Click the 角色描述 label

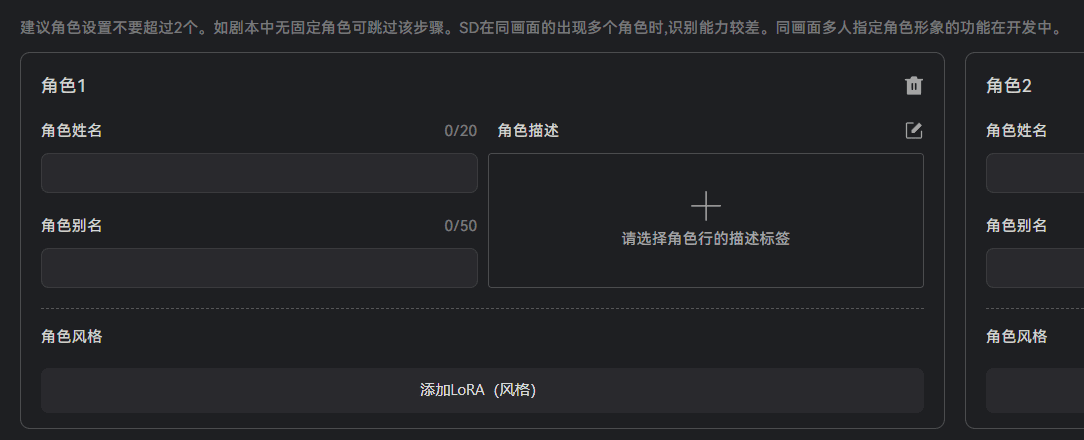pos(528,130)
